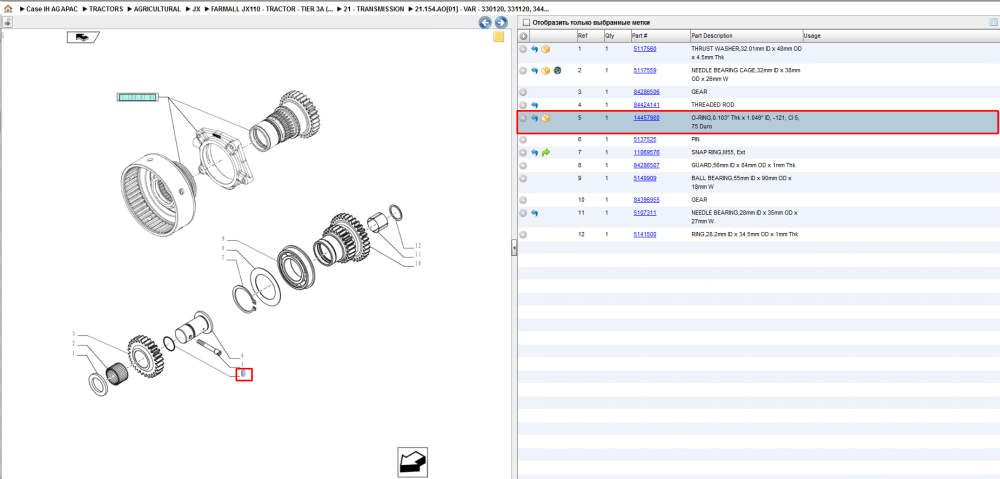Image resolution: width=1000 pixels, height=479 pixels.
Task: Open part number 5149909 link
Action: coord(645,178)
